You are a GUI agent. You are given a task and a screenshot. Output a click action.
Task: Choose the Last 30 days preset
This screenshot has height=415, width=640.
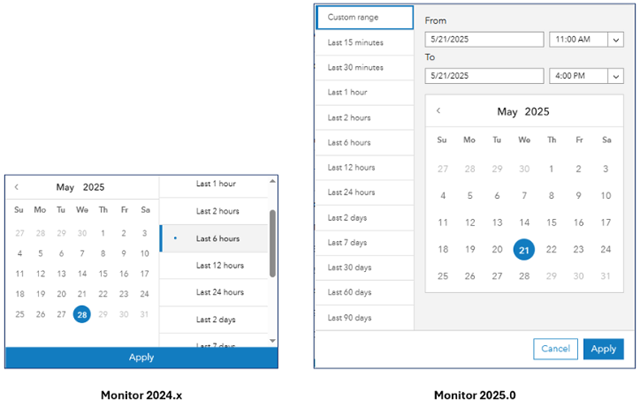click(x=365, y=267)
